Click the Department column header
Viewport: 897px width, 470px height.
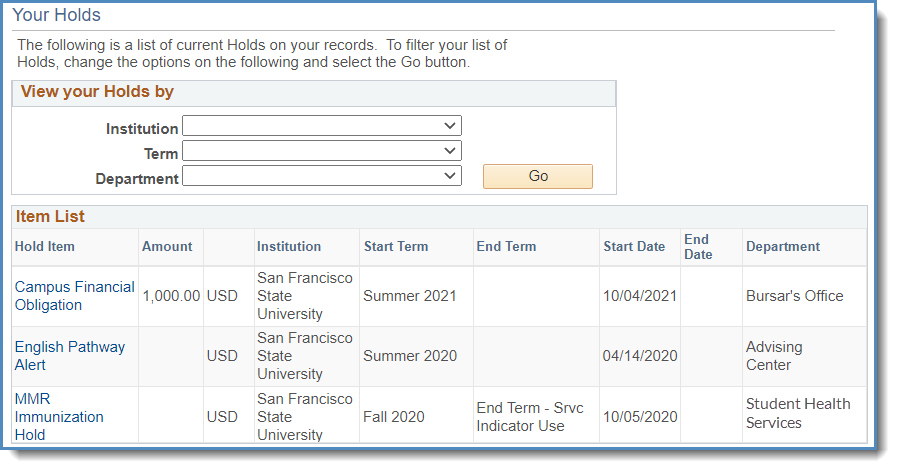(783, 246)
